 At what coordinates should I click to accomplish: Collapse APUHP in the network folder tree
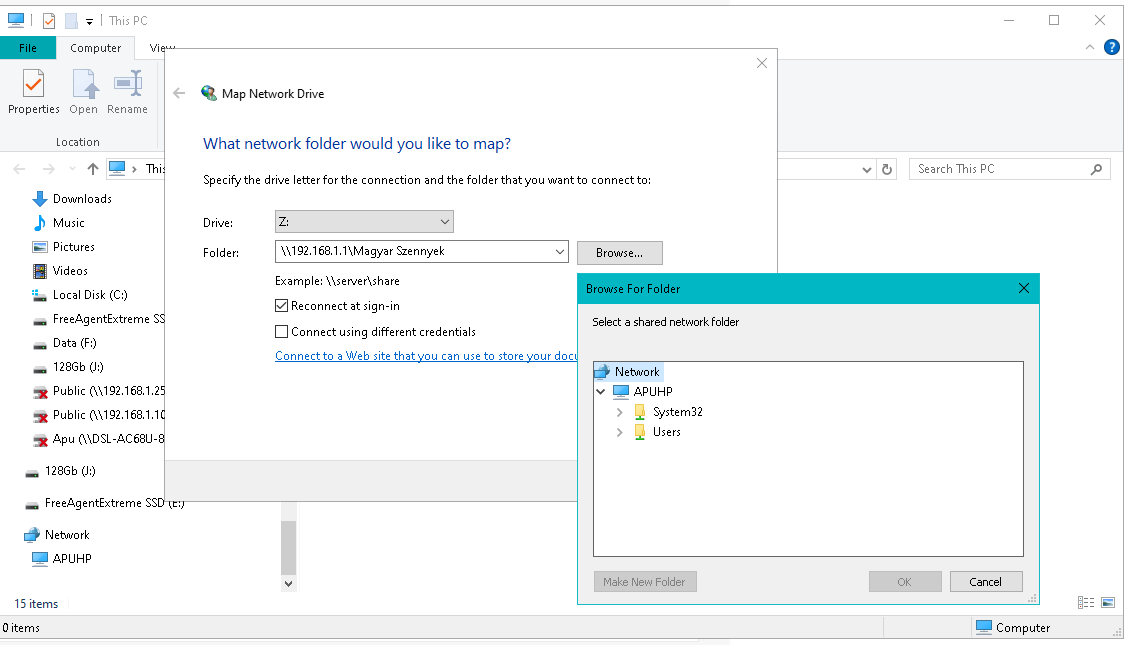601,391
